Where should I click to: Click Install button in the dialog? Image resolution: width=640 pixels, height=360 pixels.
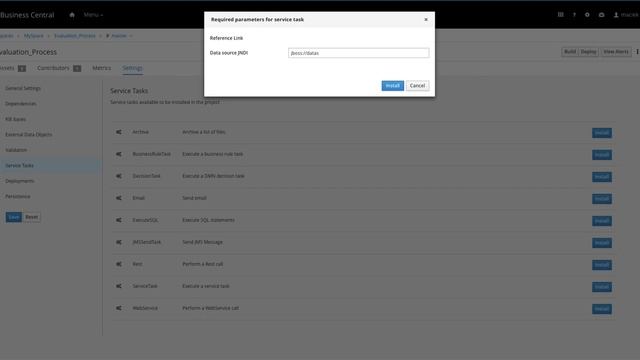[x=392, y=86]
